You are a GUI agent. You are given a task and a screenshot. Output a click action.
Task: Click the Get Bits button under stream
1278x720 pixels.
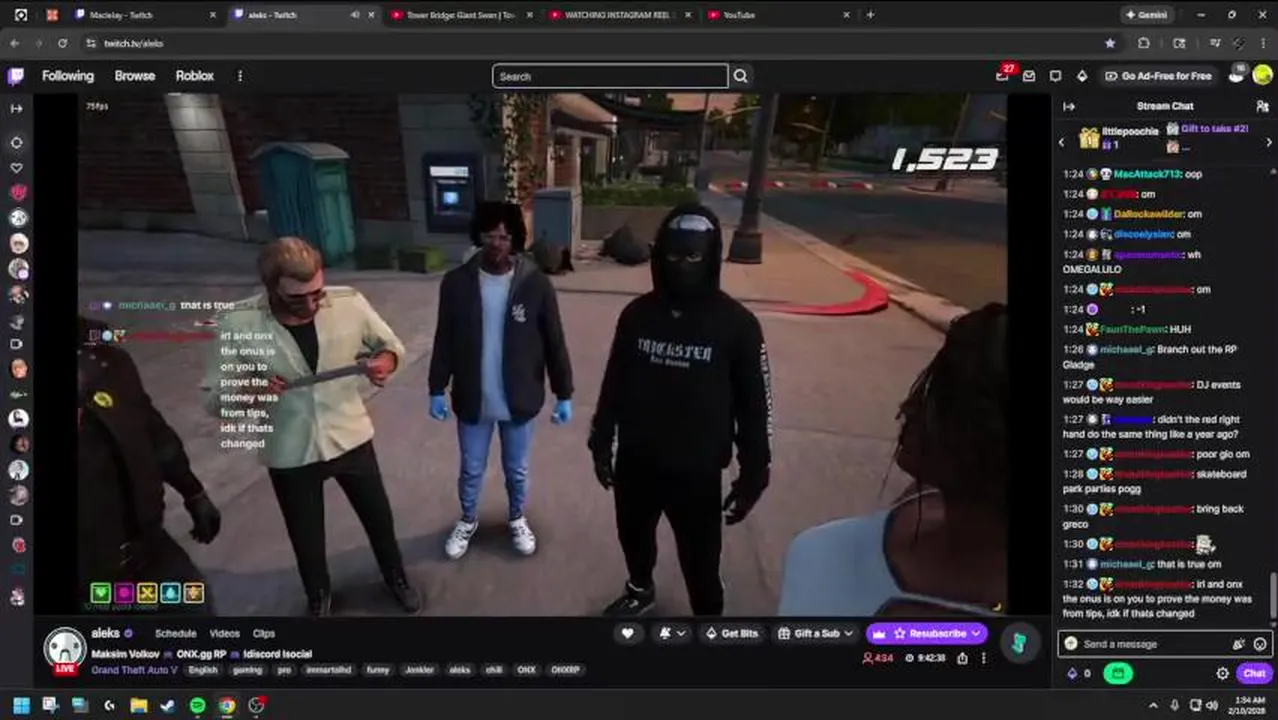[x=731, y=633]
